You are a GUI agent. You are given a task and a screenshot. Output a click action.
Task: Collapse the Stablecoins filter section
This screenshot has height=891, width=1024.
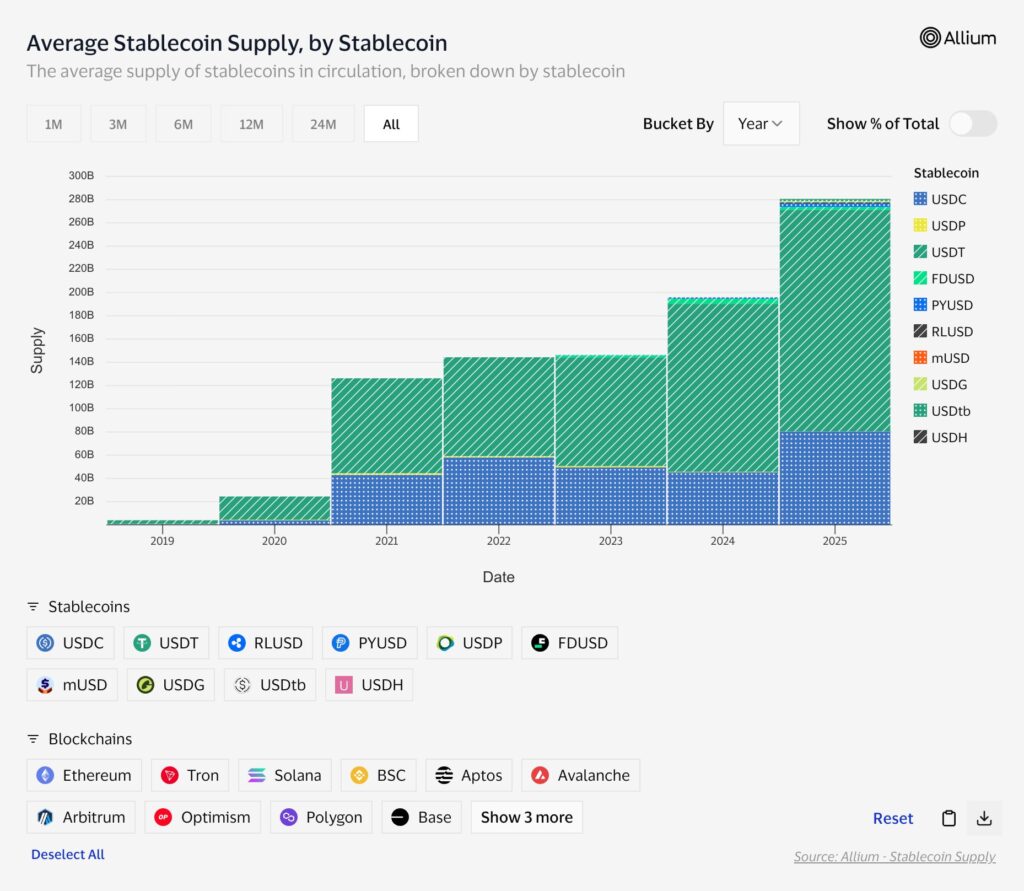tap(31, 606)
